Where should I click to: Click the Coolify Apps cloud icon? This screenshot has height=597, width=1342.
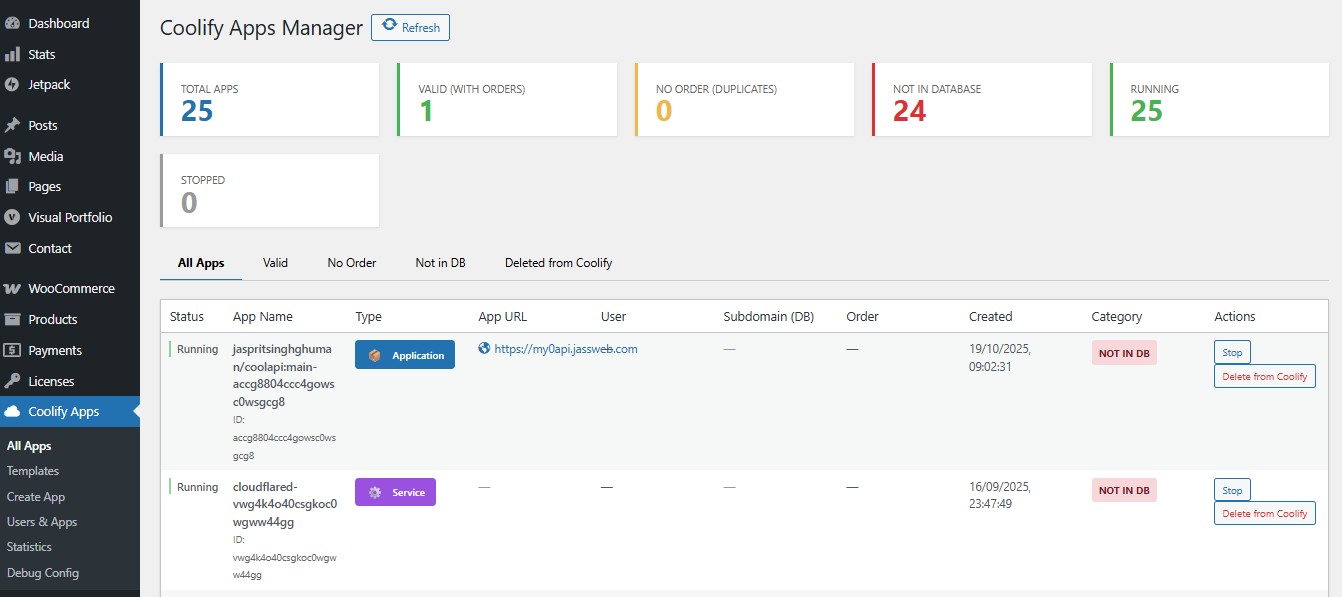coord(12,411)
